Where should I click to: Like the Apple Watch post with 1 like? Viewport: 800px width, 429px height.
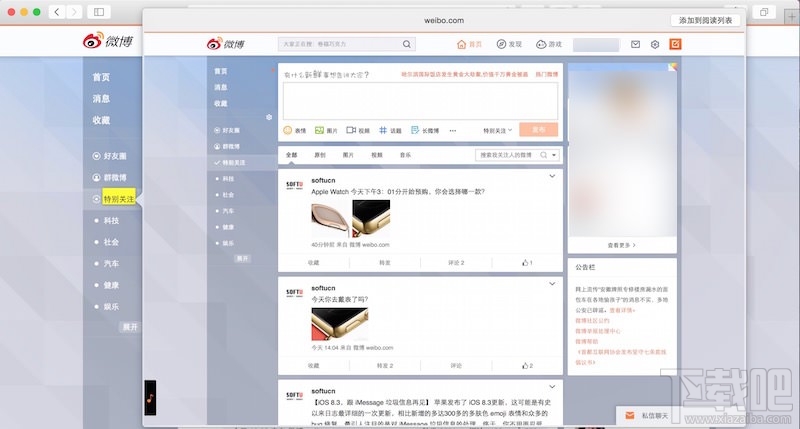pos(527,263)
